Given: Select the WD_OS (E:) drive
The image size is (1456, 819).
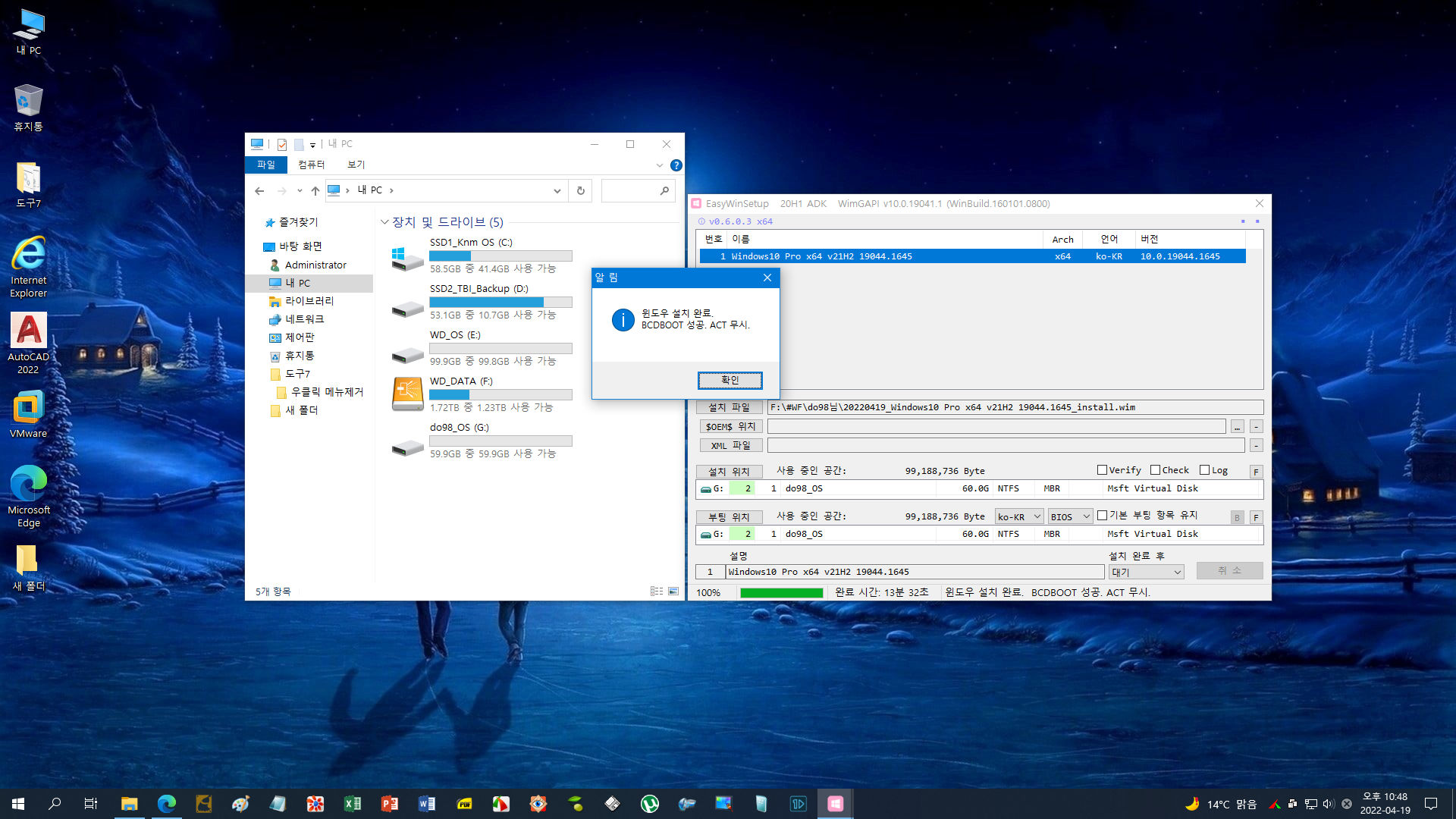Looking at the screenshot, I should point(481,349).
